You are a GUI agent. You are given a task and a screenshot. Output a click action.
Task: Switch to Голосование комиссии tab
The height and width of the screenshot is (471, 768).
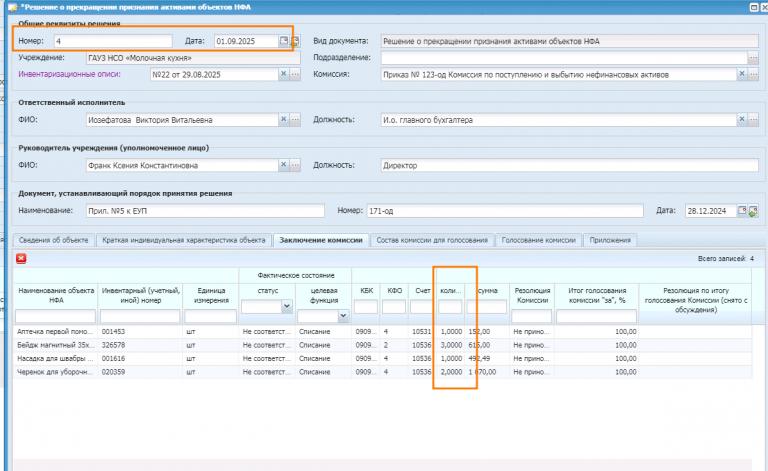(x=538, y=240)
